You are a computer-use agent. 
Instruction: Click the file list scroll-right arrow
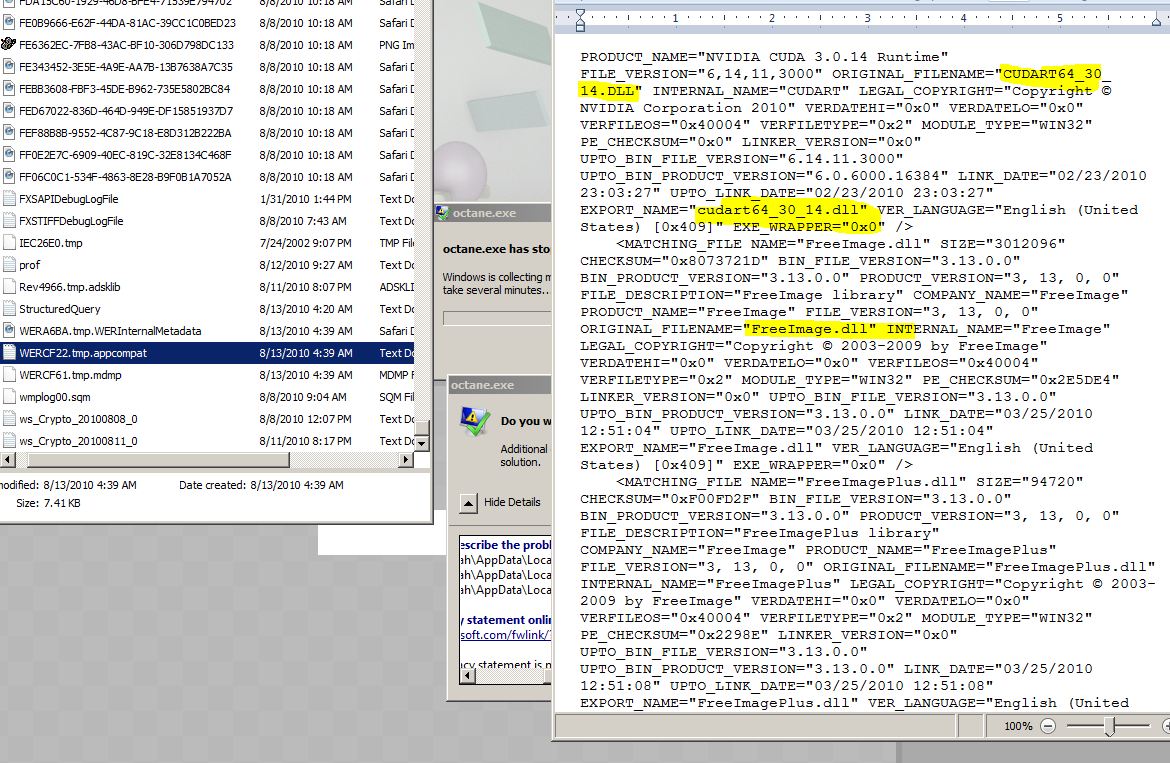[405, 459]
